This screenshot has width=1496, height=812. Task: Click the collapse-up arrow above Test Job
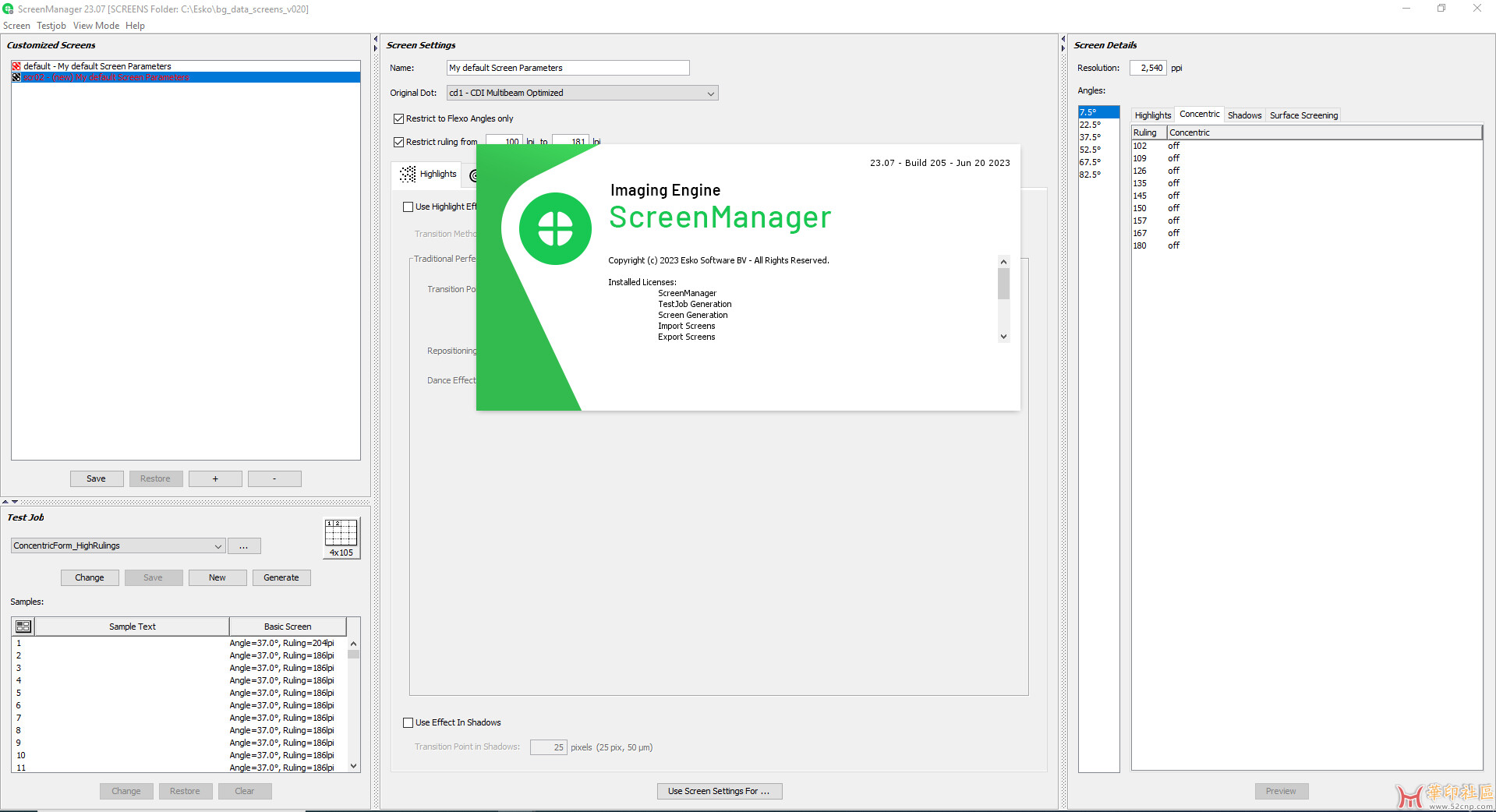(5, 502)
